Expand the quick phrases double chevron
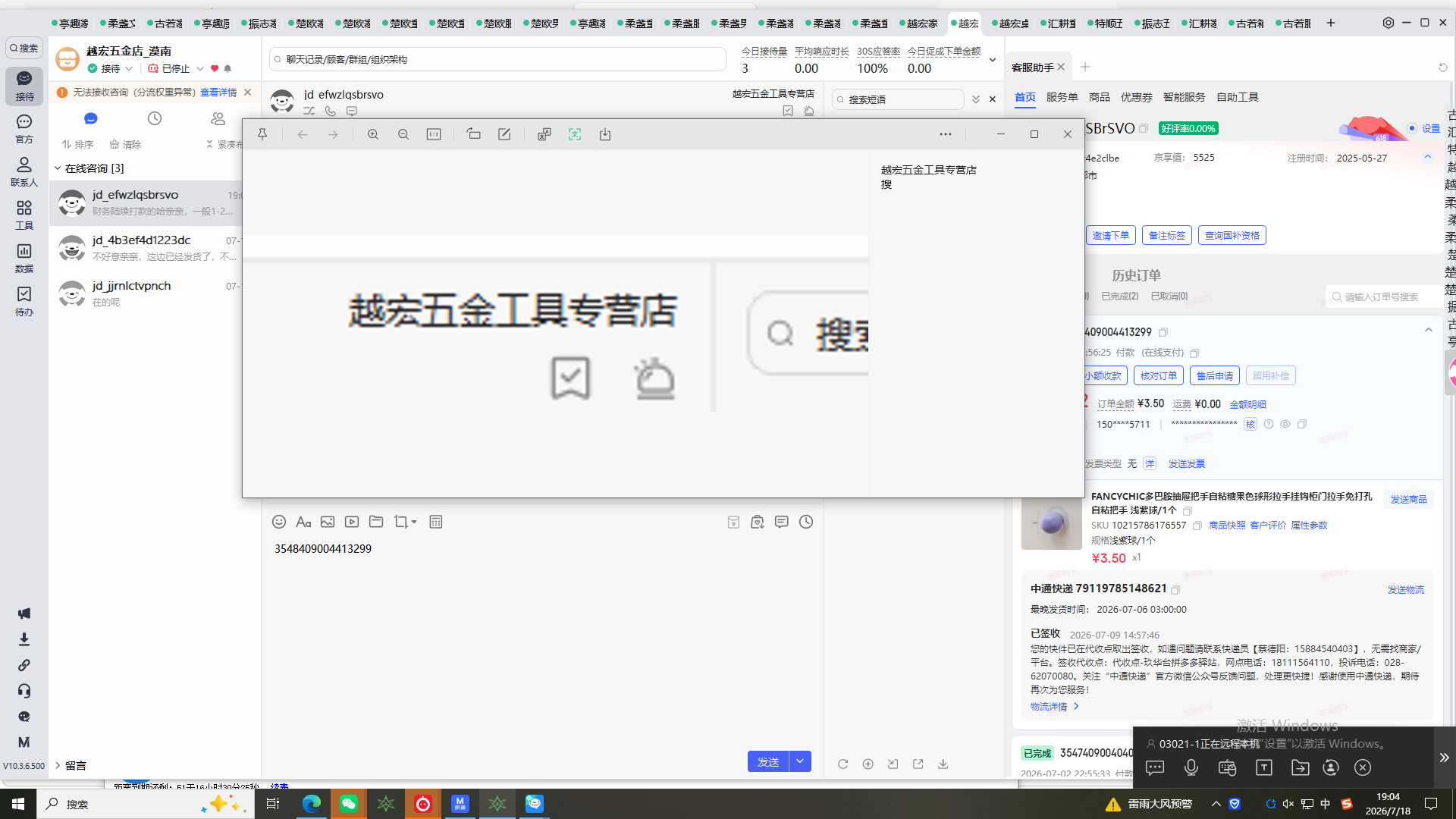The image size is (1456, 819). pyautogui.click(x=976, y=99)
